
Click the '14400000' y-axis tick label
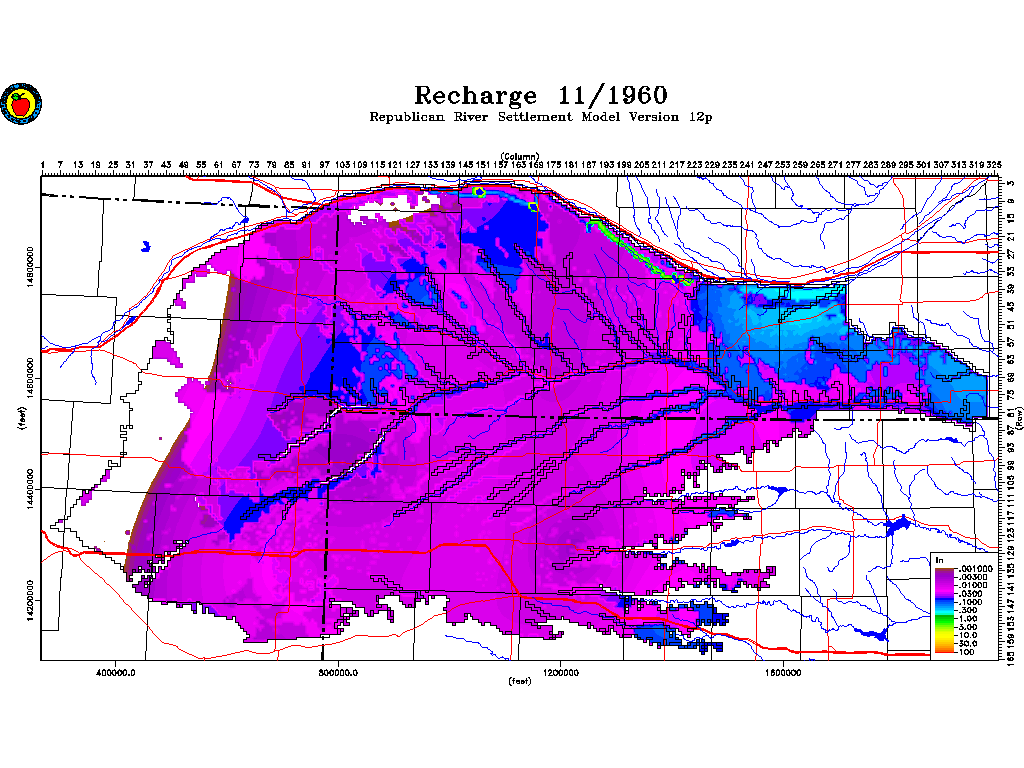pyautogui.click(x=31, y=489)
